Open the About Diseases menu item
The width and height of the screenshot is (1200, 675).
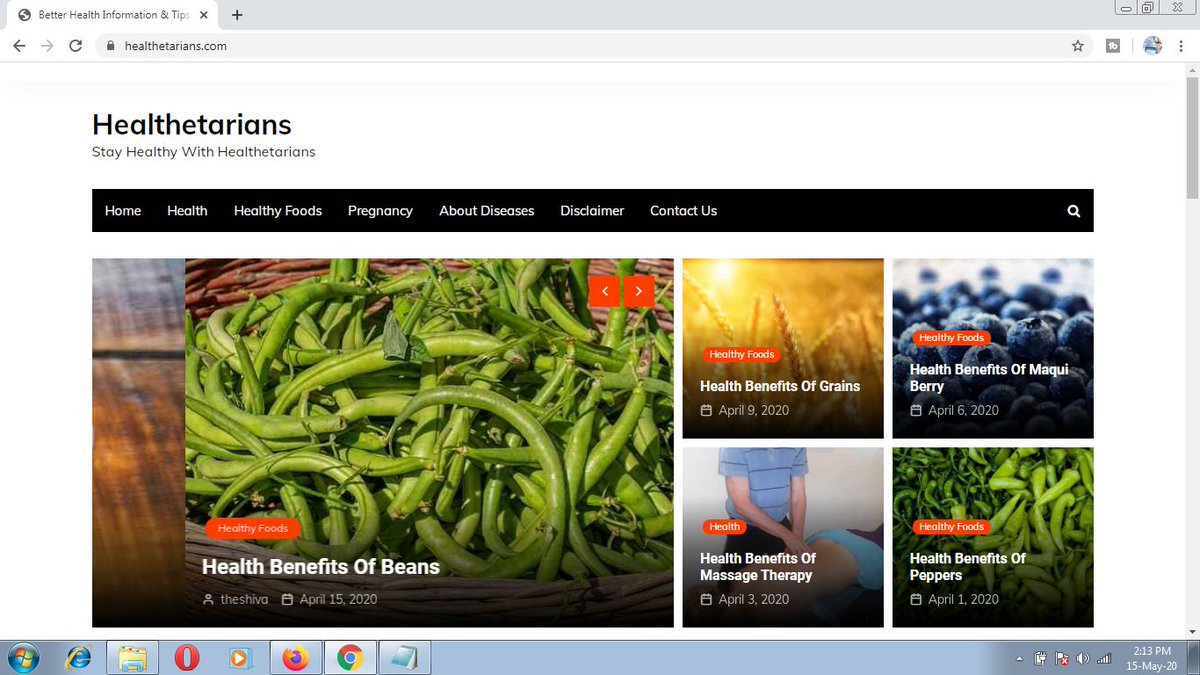(x=487, y=211)
